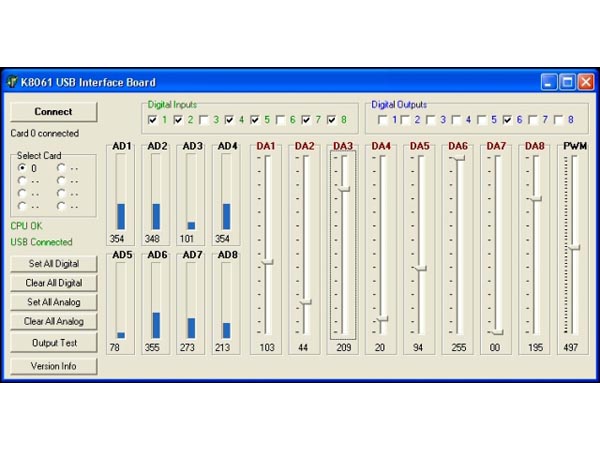Toggle Digital Inputs checkbox 1
Viewport: 600px width, 450px height.
[153, 120]
